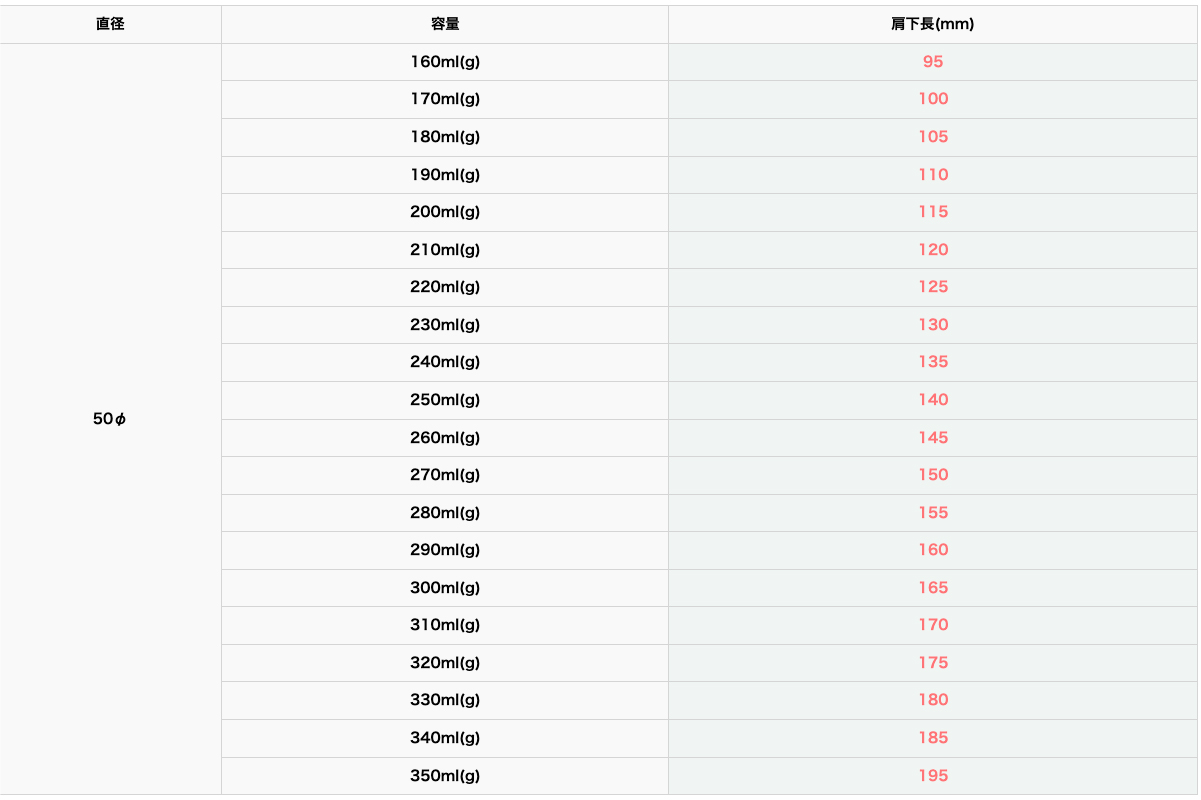This screenshot has height=800, width=1201.
Task: Click the shoulder length value 165
Action: [x=933, y=588]
